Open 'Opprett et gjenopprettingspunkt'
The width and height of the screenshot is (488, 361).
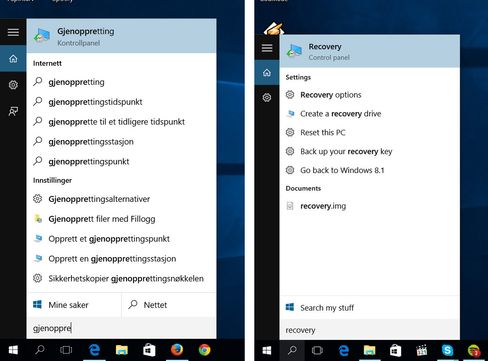click(x=121, y=239)
